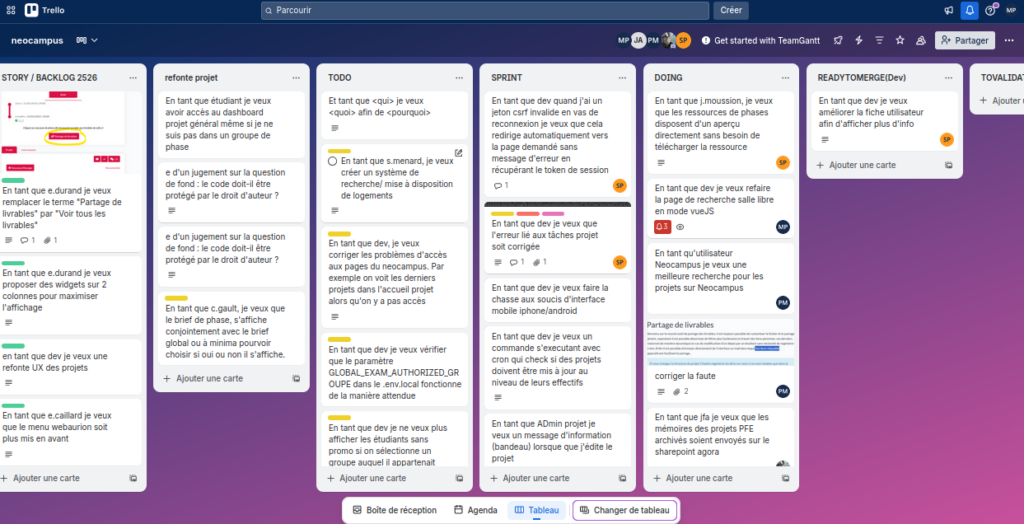
Task: Open the Trello app switcher grid
Action: pyautogui.click(x=10, y=10)
